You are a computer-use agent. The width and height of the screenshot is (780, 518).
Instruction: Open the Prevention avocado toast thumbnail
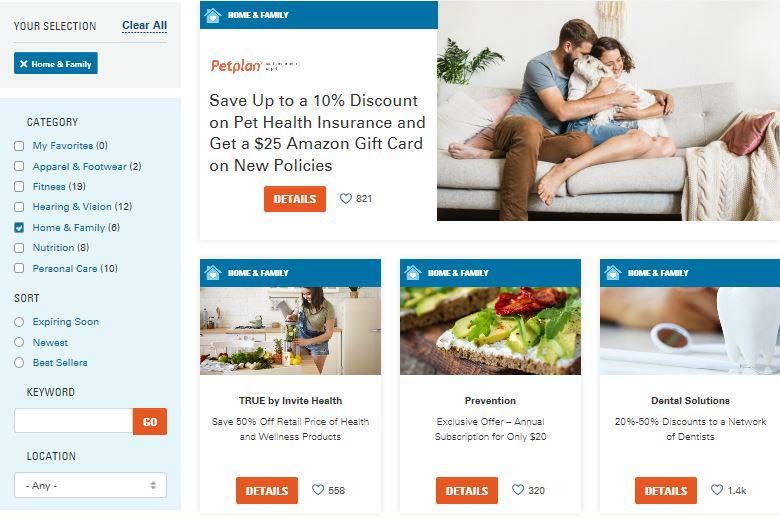pyautogui.click(x=490, y=331)
